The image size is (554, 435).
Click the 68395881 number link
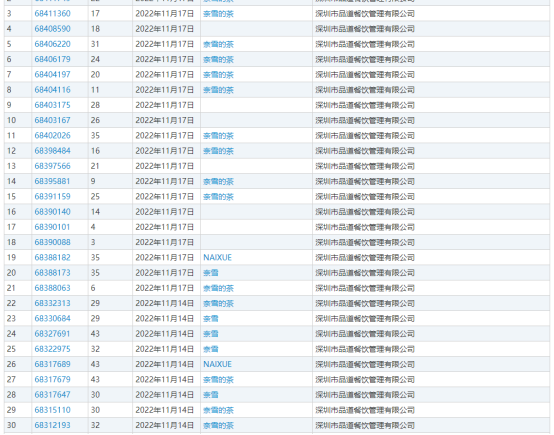click(x=52, y=181)
